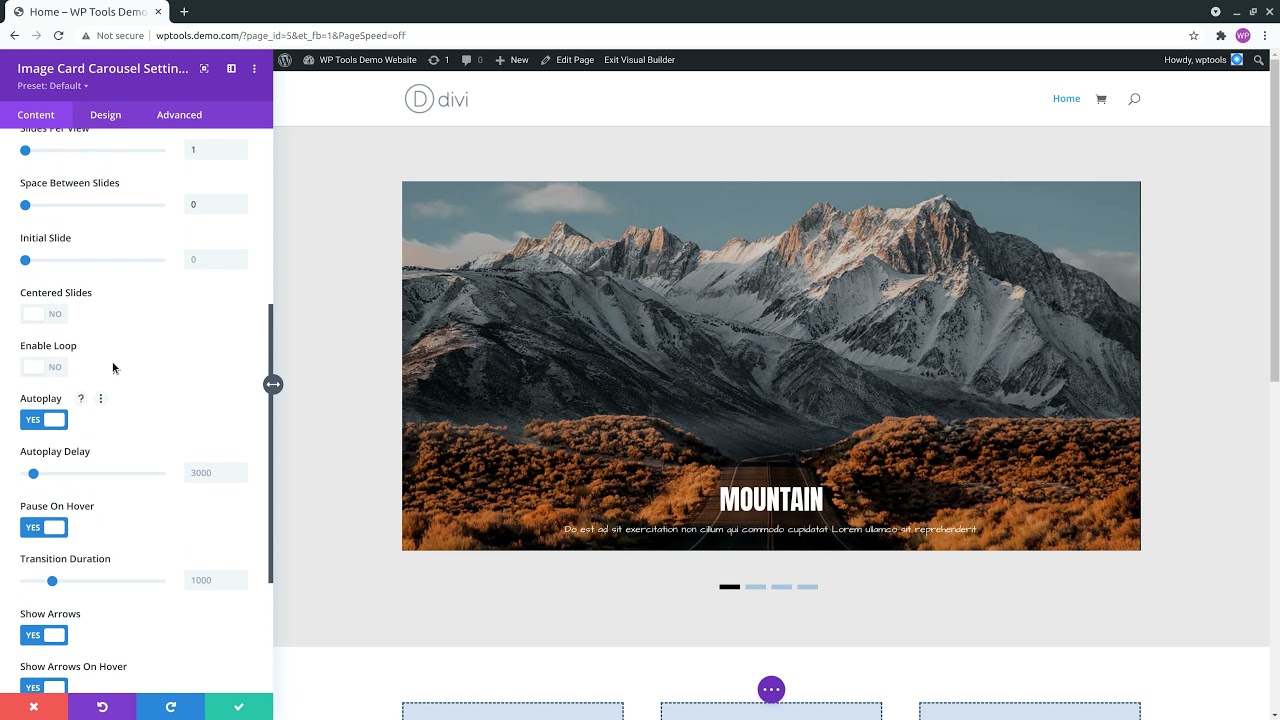Screen dimensions: 1280x720
Task: Discard changes with red X button
Action: (34, 707)
